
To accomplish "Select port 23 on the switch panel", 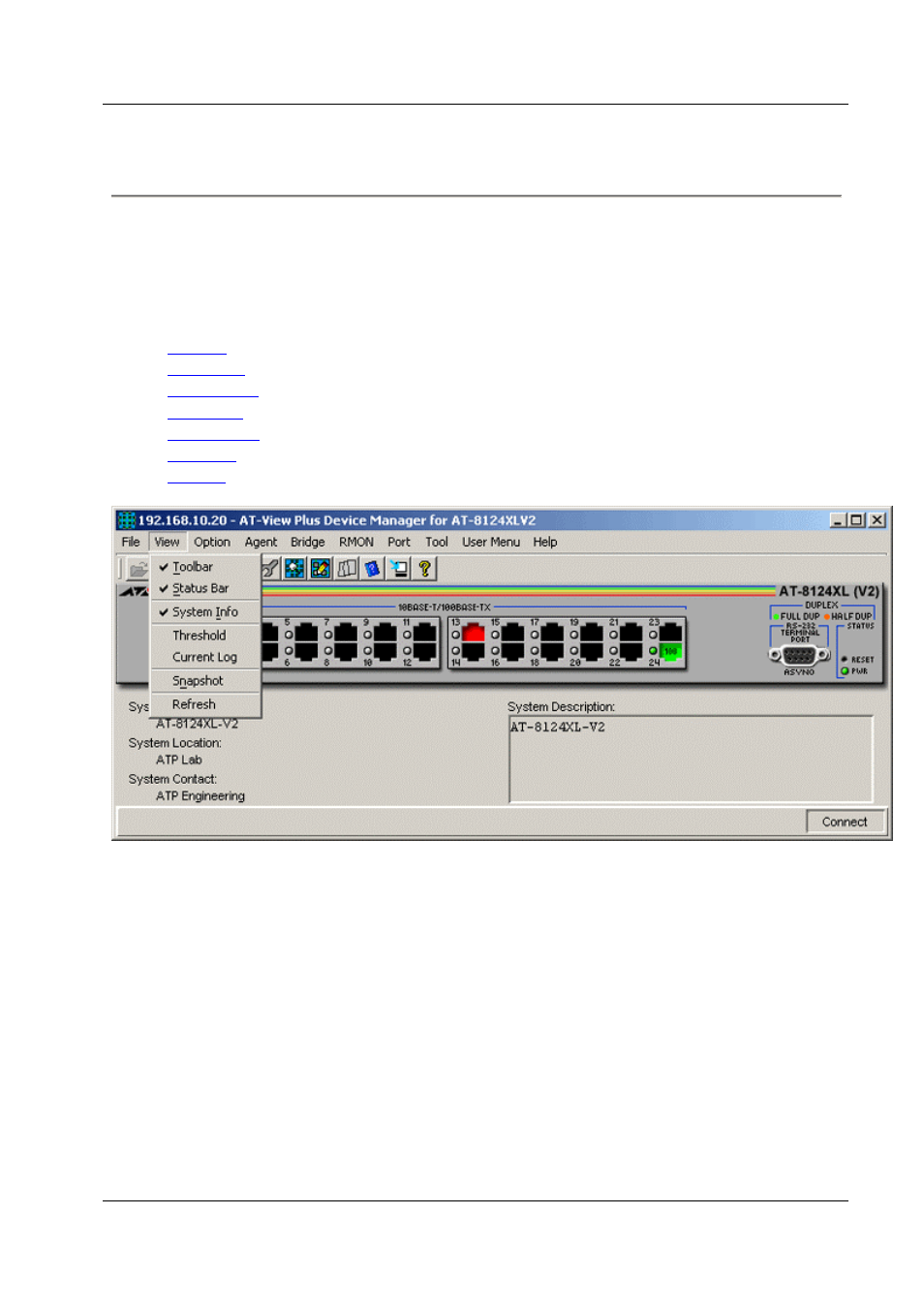I will [670, 633].
